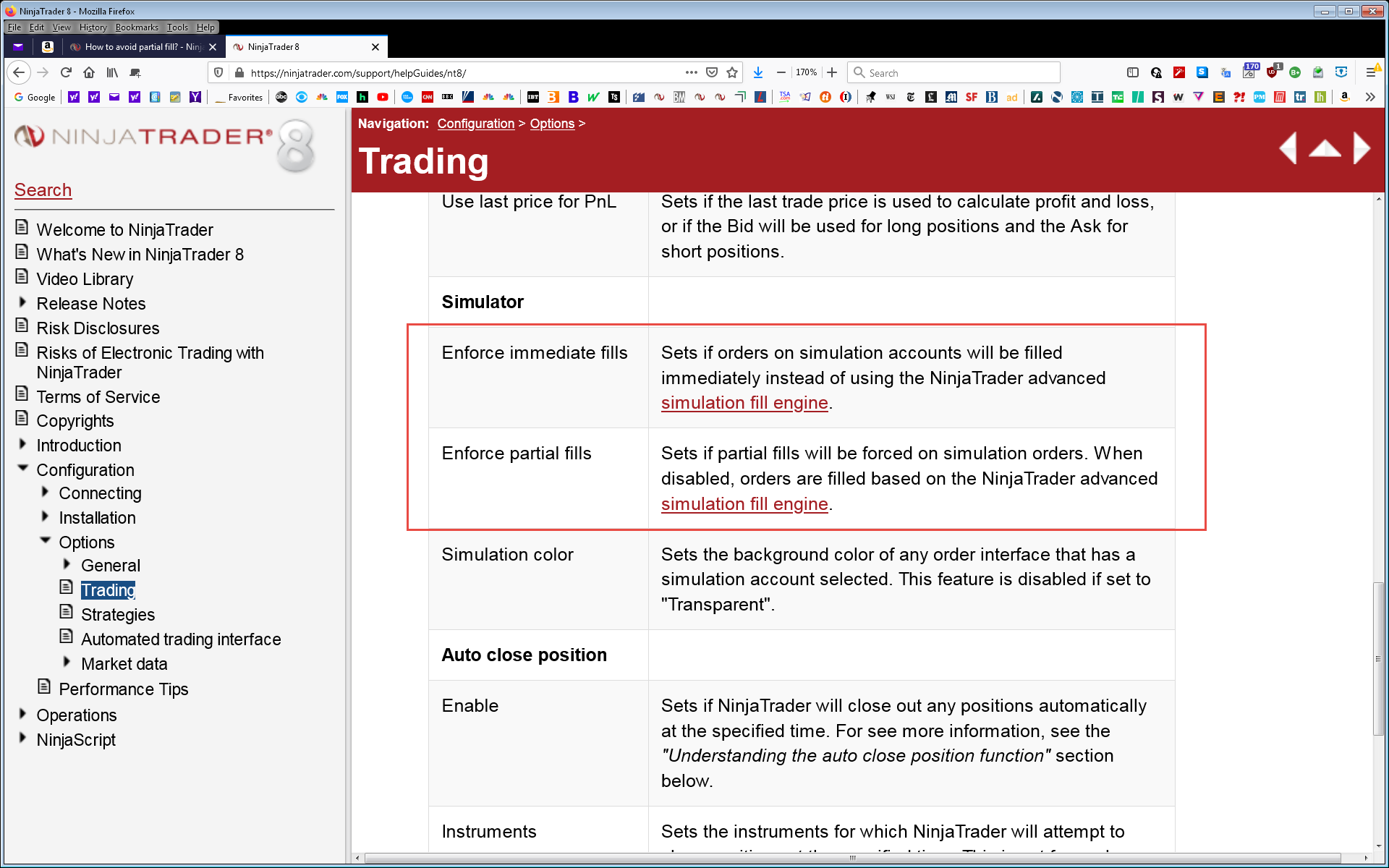Expand the Market data tree node
Image resolution: width=1389 pixels, height=868 pixels.
(67, 663)
